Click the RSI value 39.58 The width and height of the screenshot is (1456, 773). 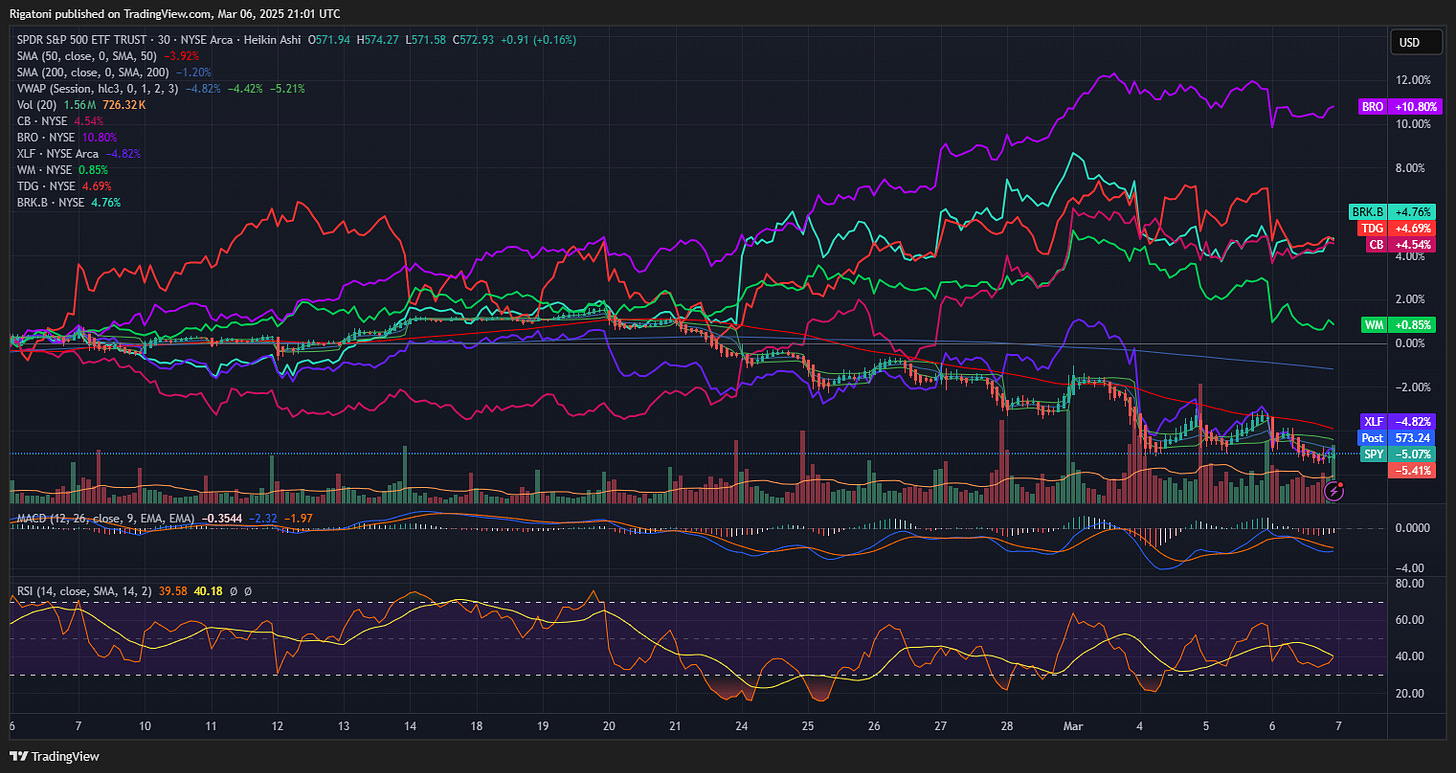click(x=173, y=591)
